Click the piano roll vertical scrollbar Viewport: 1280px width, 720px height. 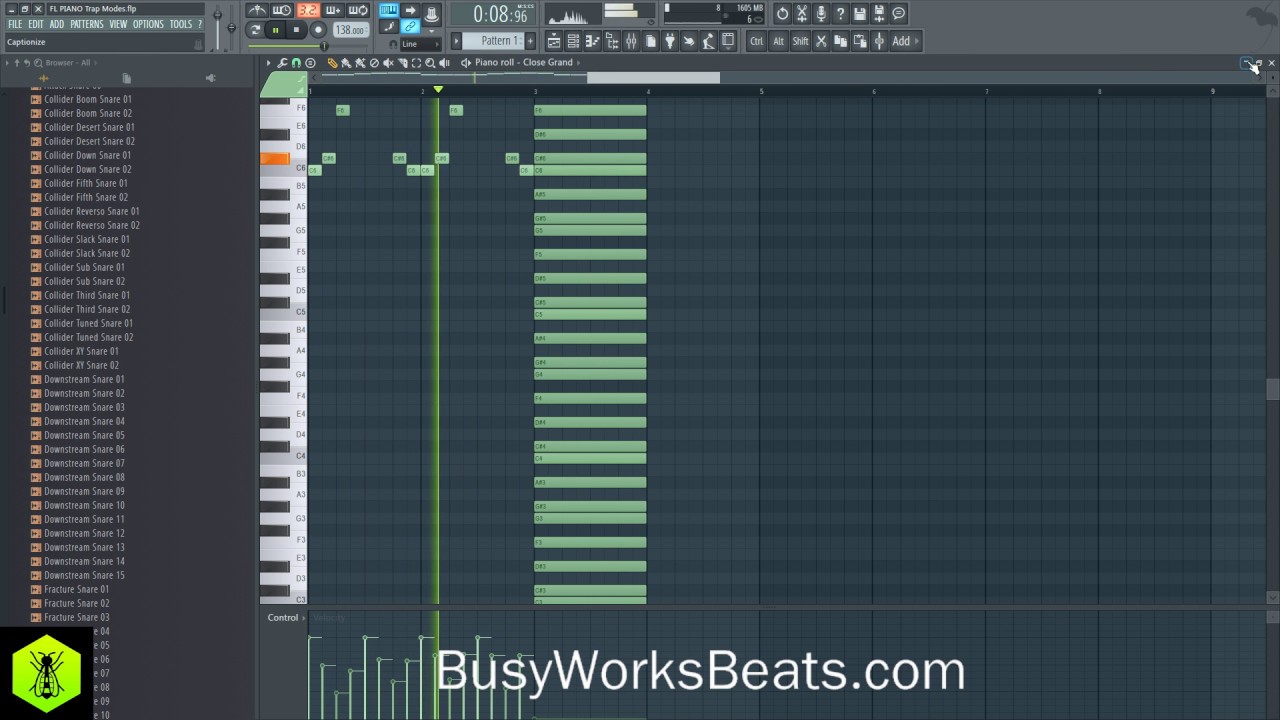[1272, 390]
